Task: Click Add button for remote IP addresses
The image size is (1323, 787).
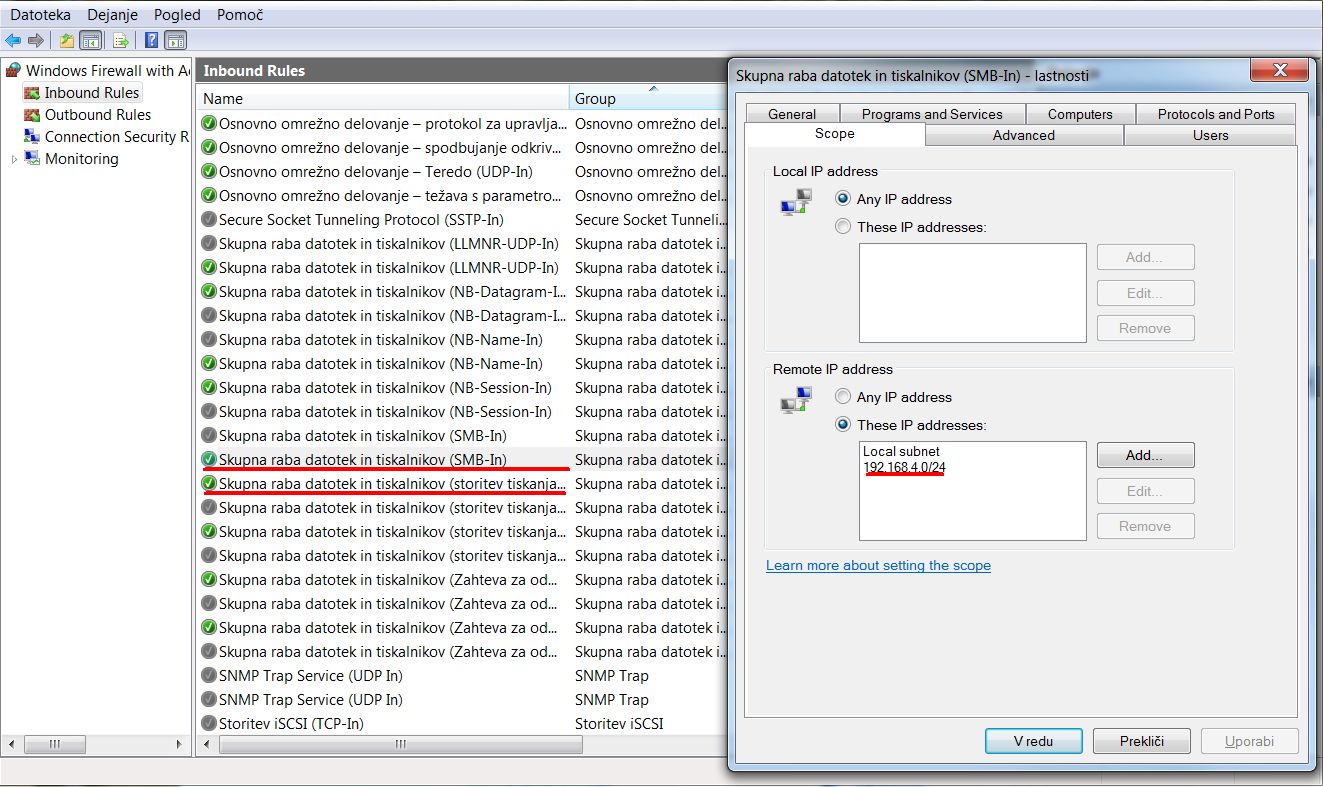Action: pos(1145,455)
